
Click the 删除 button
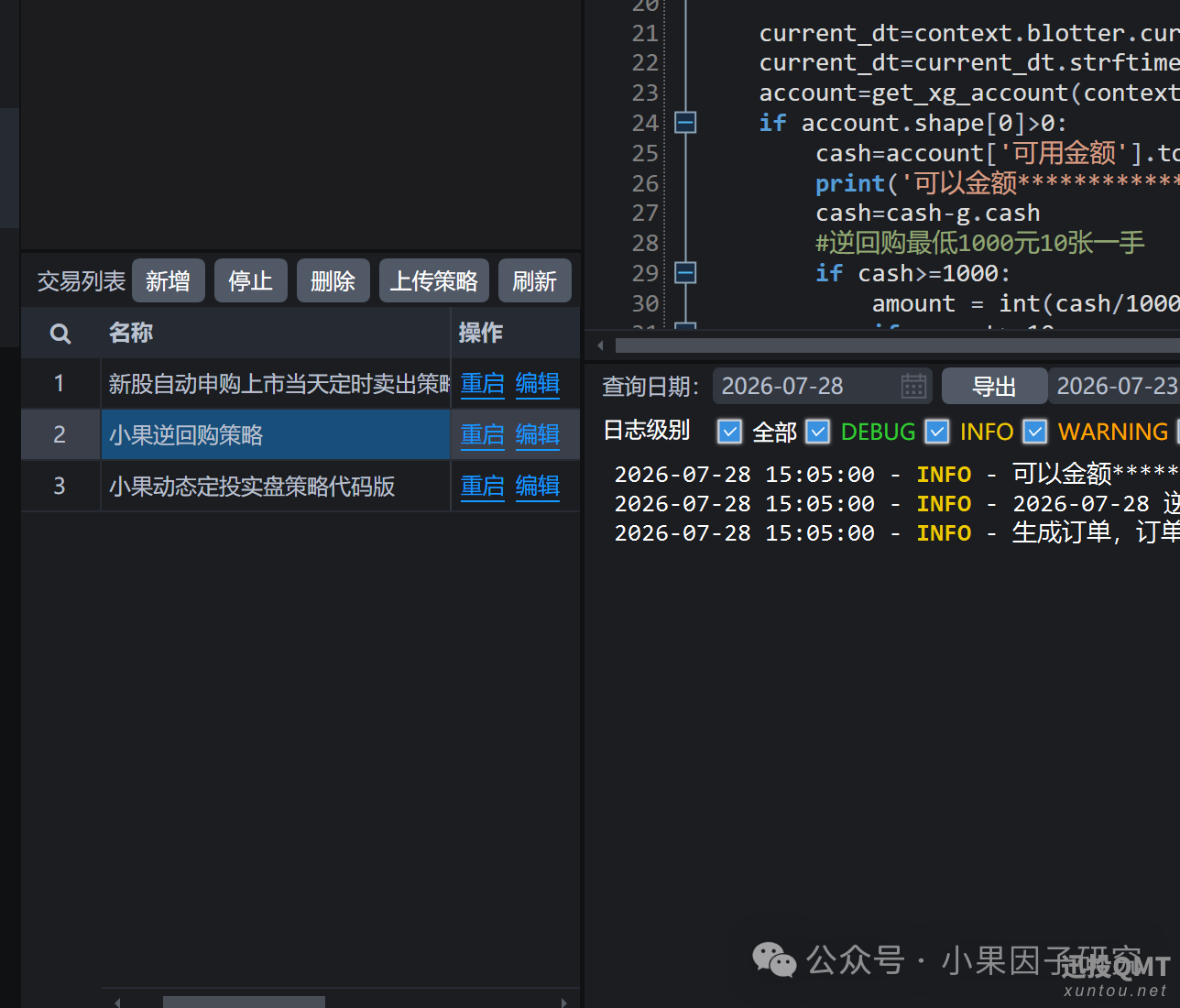pos(333,280)
